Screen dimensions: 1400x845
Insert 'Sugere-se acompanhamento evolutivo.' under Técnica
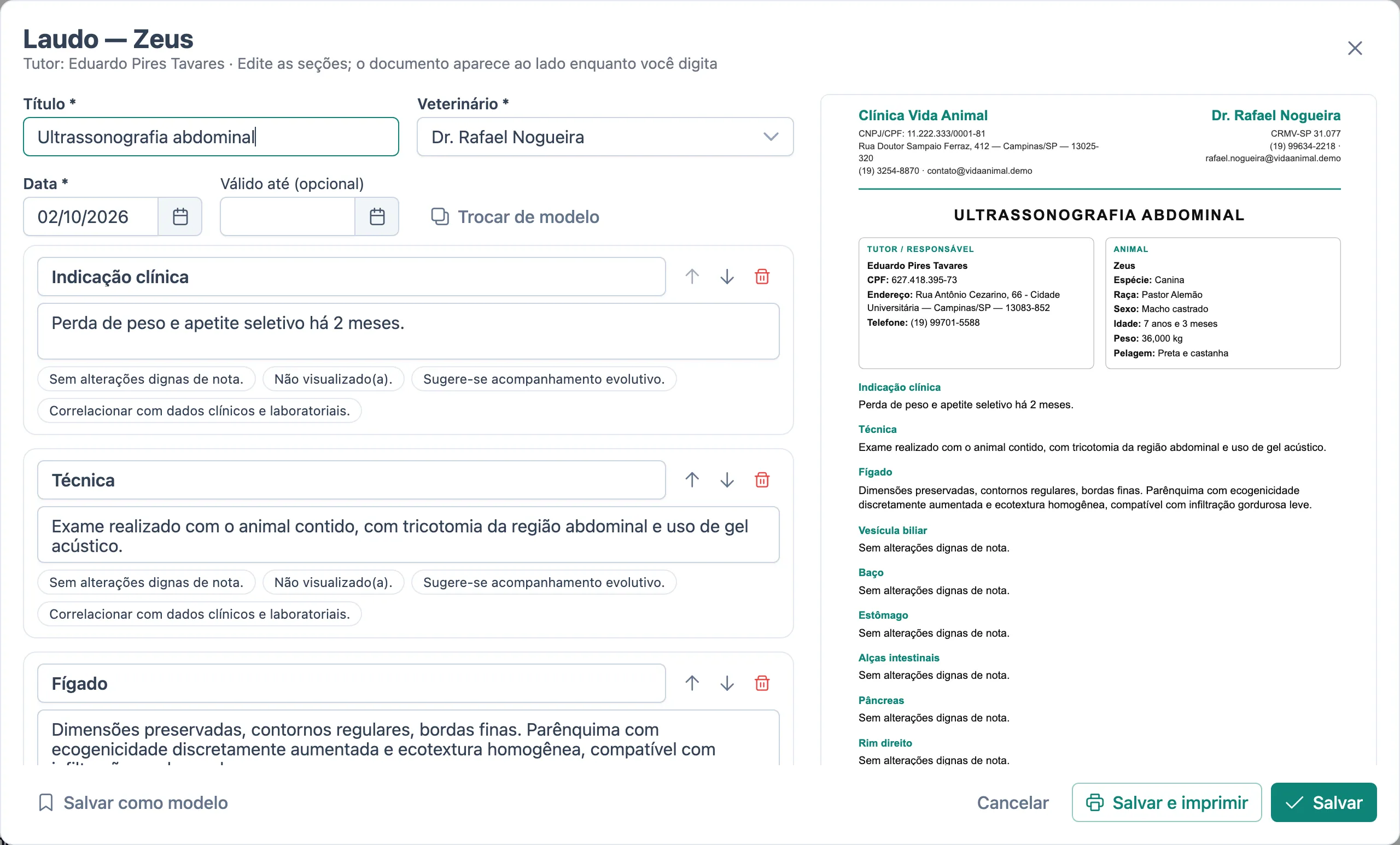click(544, 582)
